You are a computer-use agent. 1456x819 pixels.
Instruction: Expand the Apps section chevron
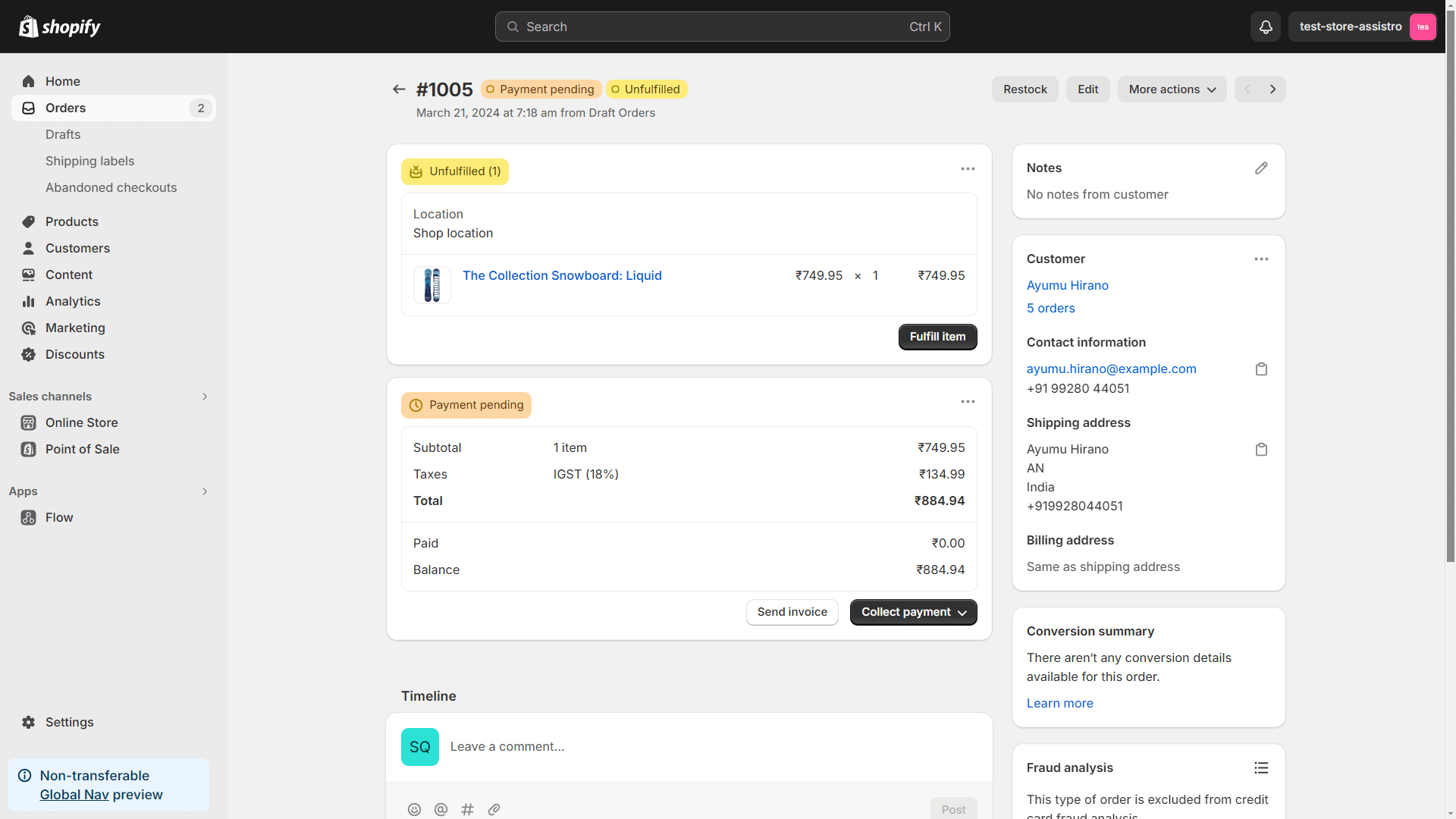[x=205, y=491]
